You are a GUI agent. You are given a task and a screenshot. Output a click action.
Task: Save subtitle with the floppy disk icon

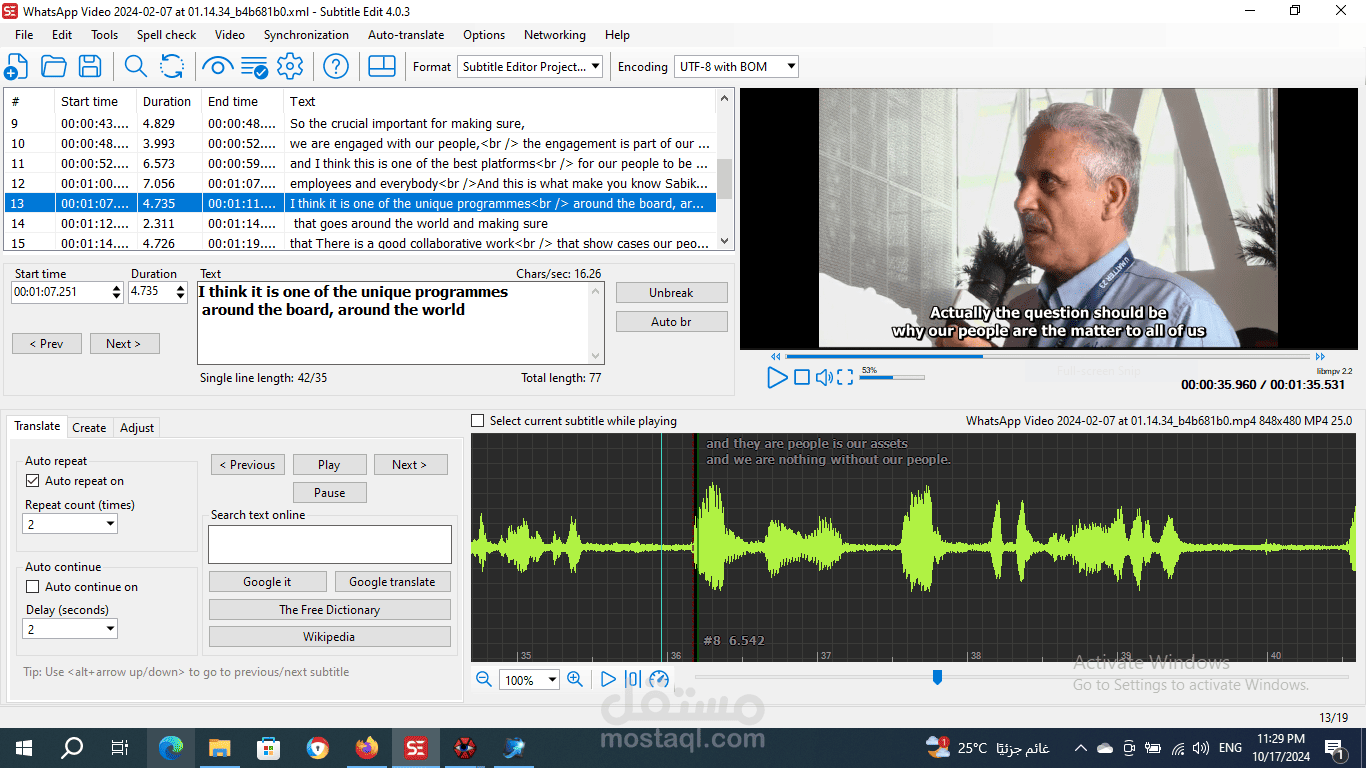tap(90, 67)
